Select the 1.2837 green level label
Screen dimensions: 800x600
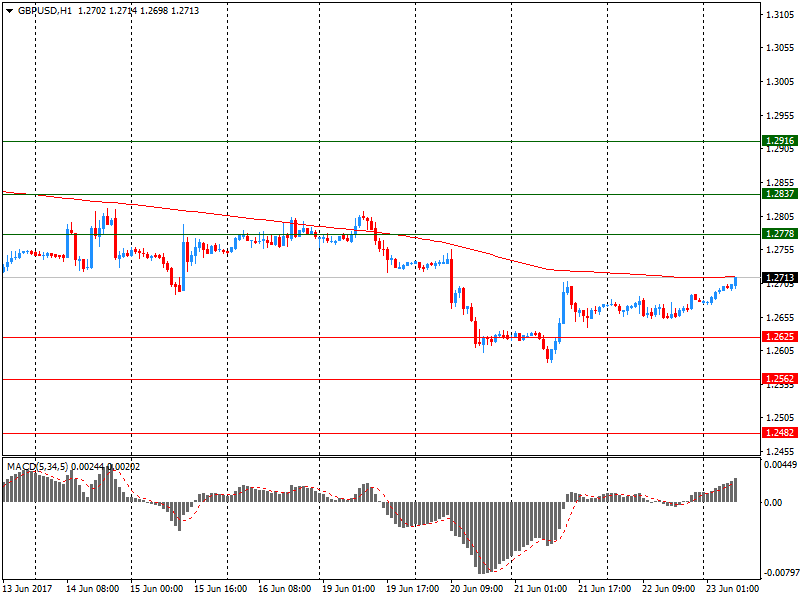pyautogui.click(x=780, y=193)
